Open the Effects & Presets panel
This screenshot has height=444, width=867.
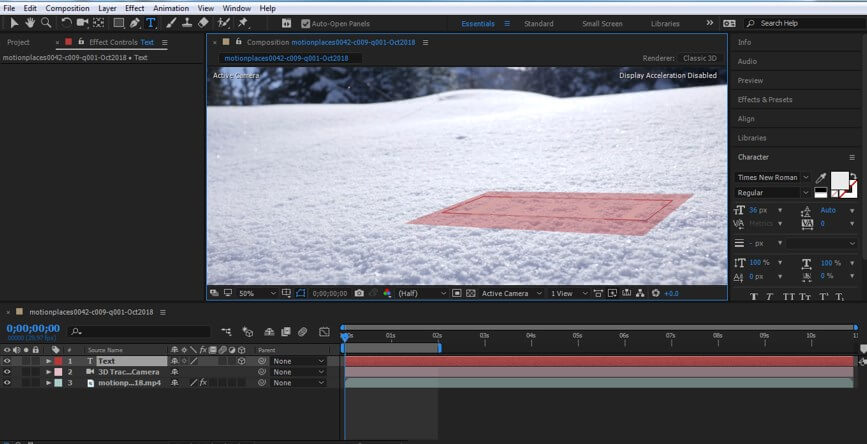(765, 99)
